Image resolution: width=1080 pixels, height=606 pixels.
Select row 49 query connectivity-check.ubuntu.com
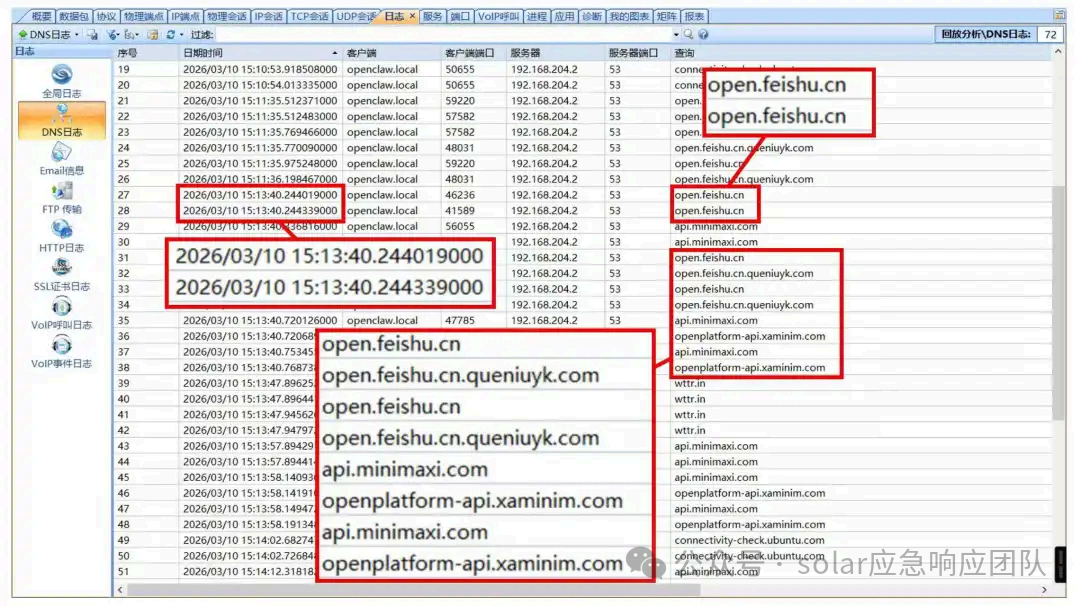click(749, 541)
